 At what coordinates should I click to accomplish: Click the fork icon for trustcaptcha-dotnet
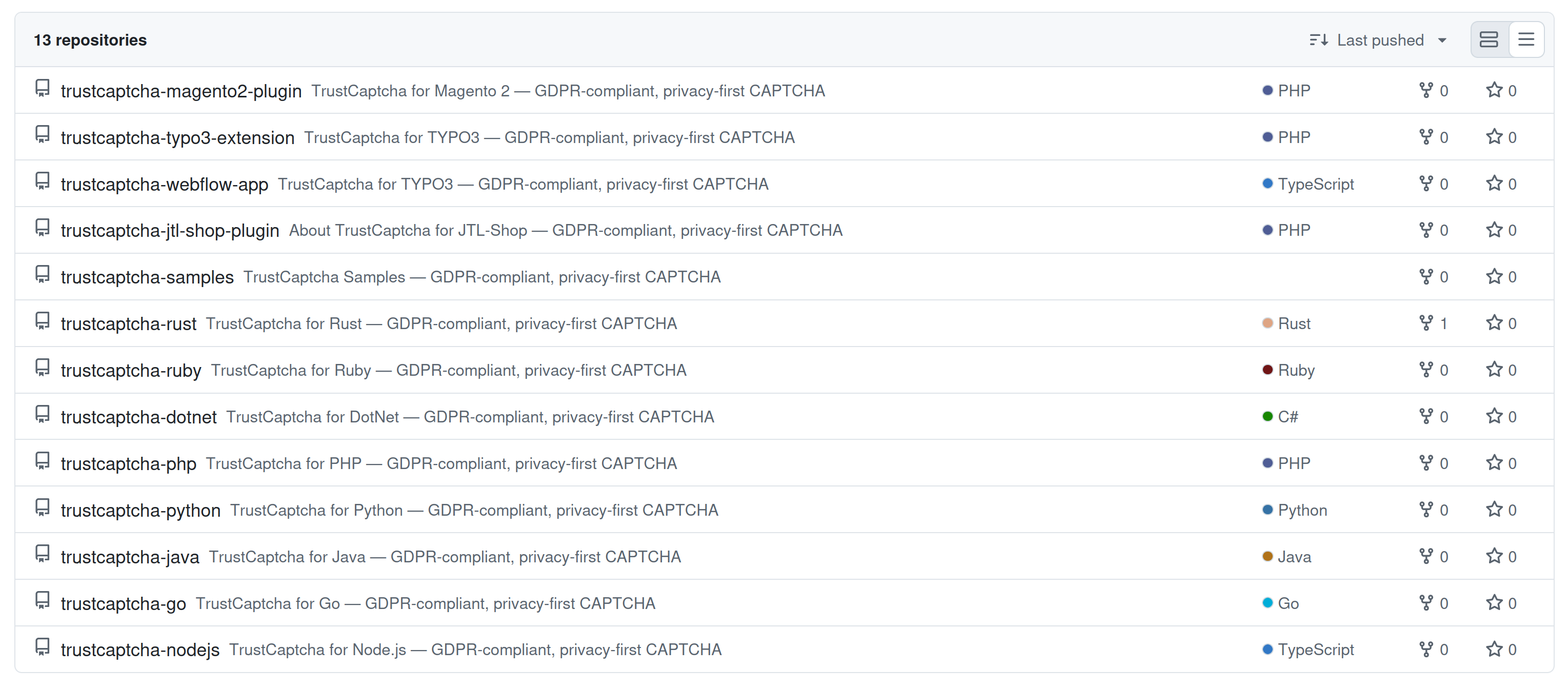[1425, 416]
